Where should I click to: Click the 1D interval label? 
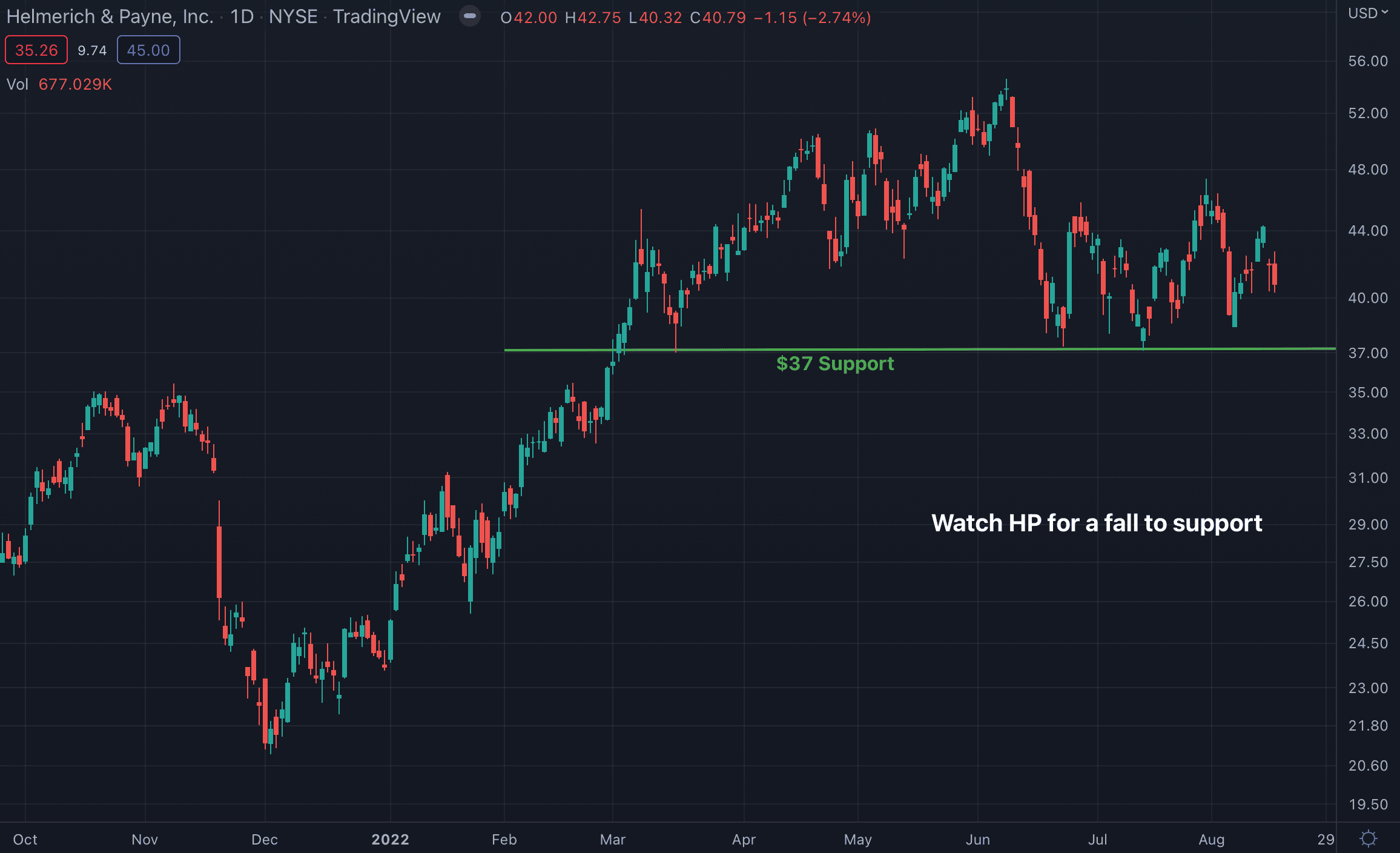(242, 17)
